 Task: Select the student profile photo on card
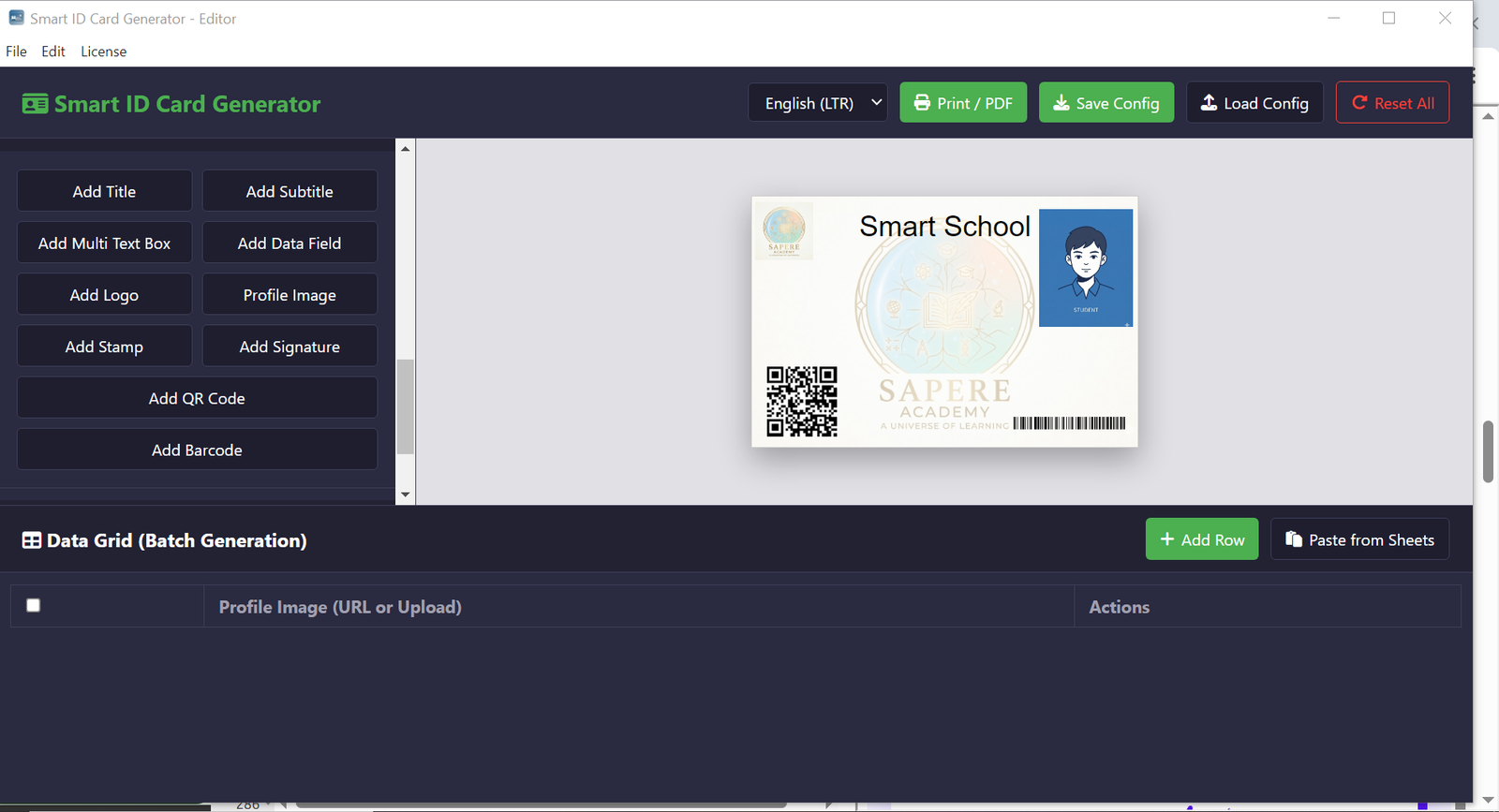click(x=1085, y=268)
